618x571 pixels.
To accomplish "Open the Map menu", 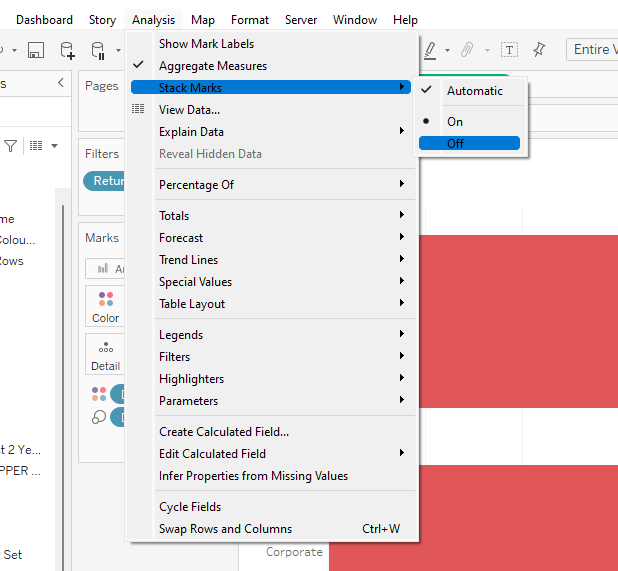I will (x=202, y=20).
